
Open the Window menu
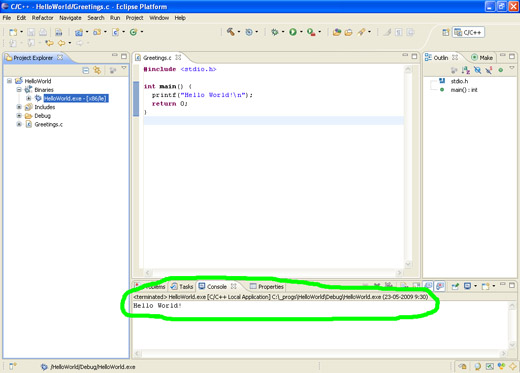tap(159, 18)
